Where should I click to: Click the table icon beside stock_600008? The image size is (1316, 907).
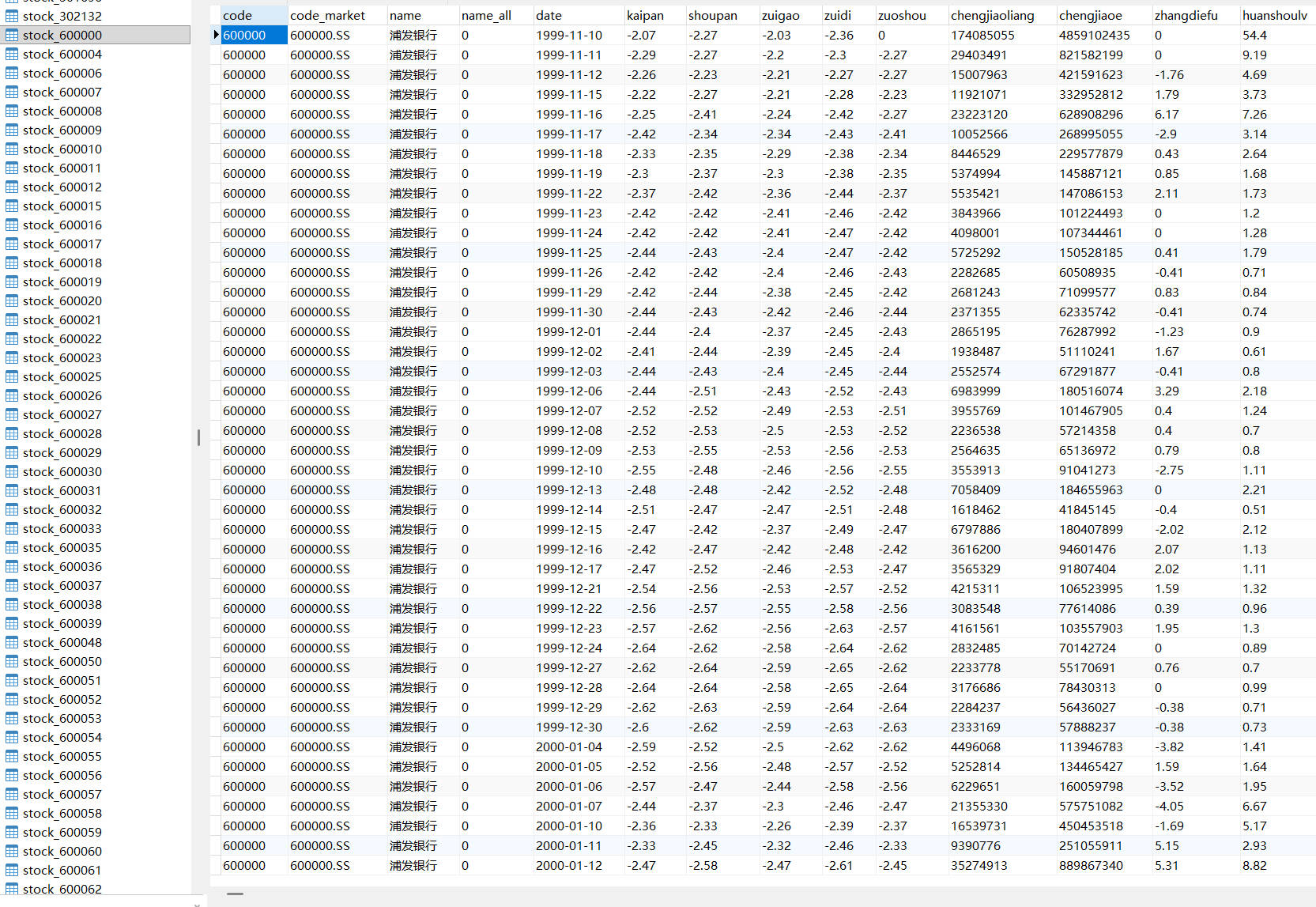coord(12,111)
